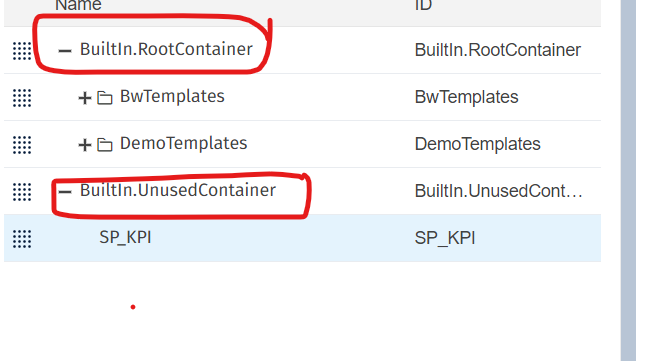Image resolution: width=645 pixels, height=361 pixels.
Task: Collapse the BuiltIn.RootContainer node
Action: click(x=65, y=51)
